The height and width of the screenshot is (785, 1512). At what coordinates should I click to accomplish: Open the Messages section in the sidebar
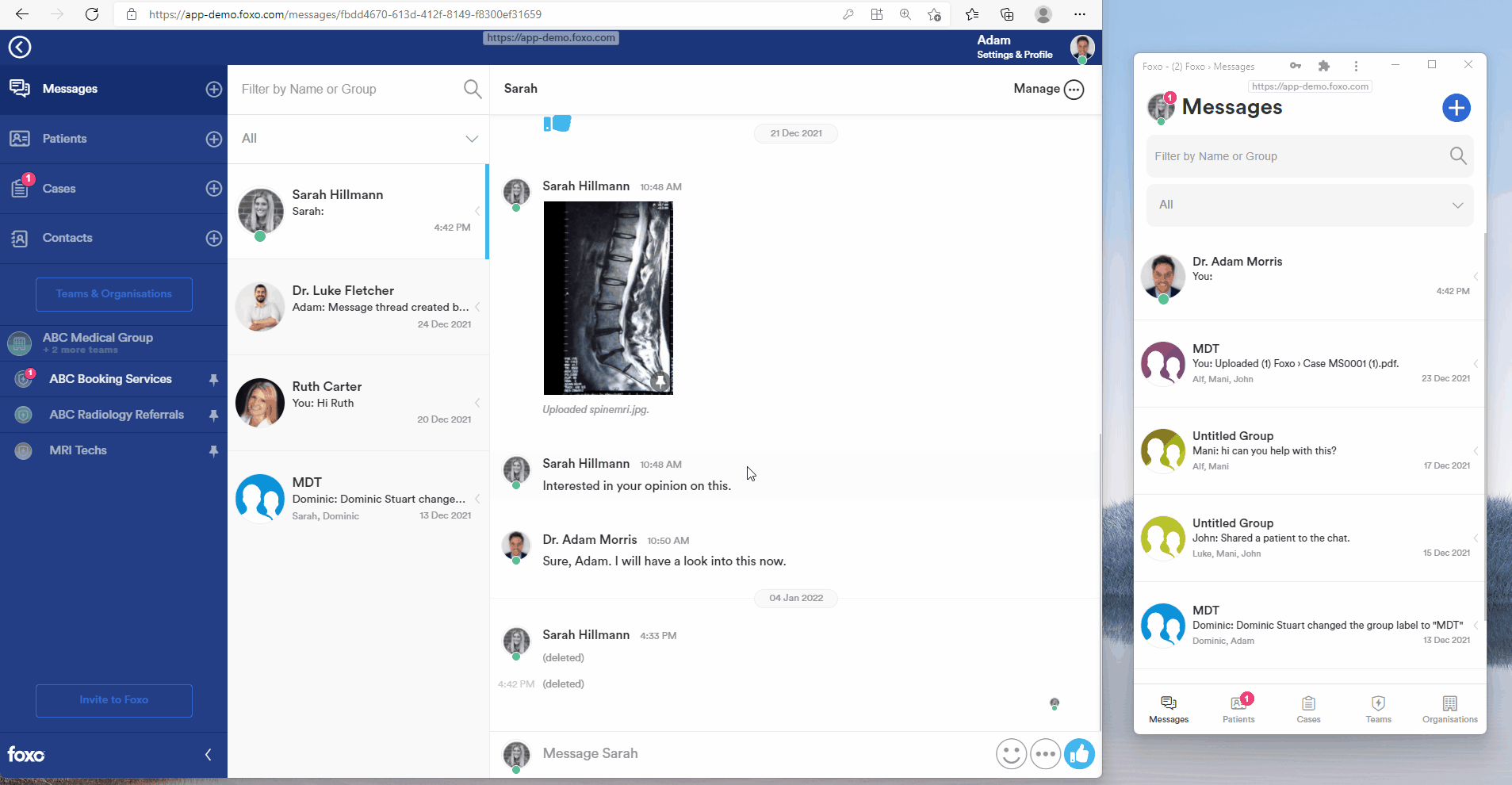pos(71,89)
